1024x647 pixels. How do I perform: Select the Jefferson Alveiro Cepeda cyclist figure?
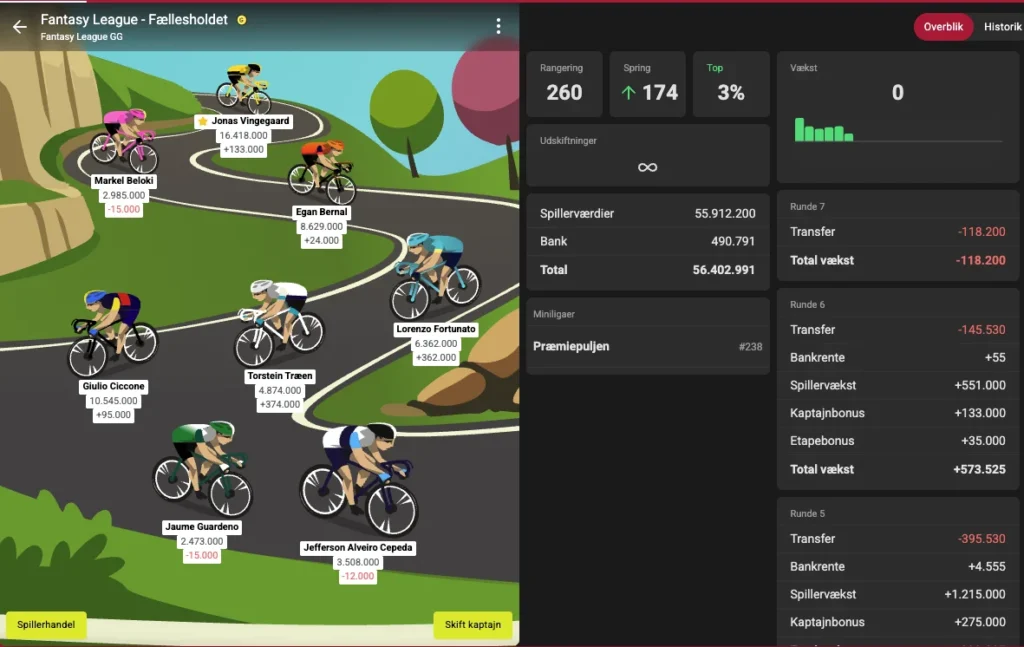[359, 479]
